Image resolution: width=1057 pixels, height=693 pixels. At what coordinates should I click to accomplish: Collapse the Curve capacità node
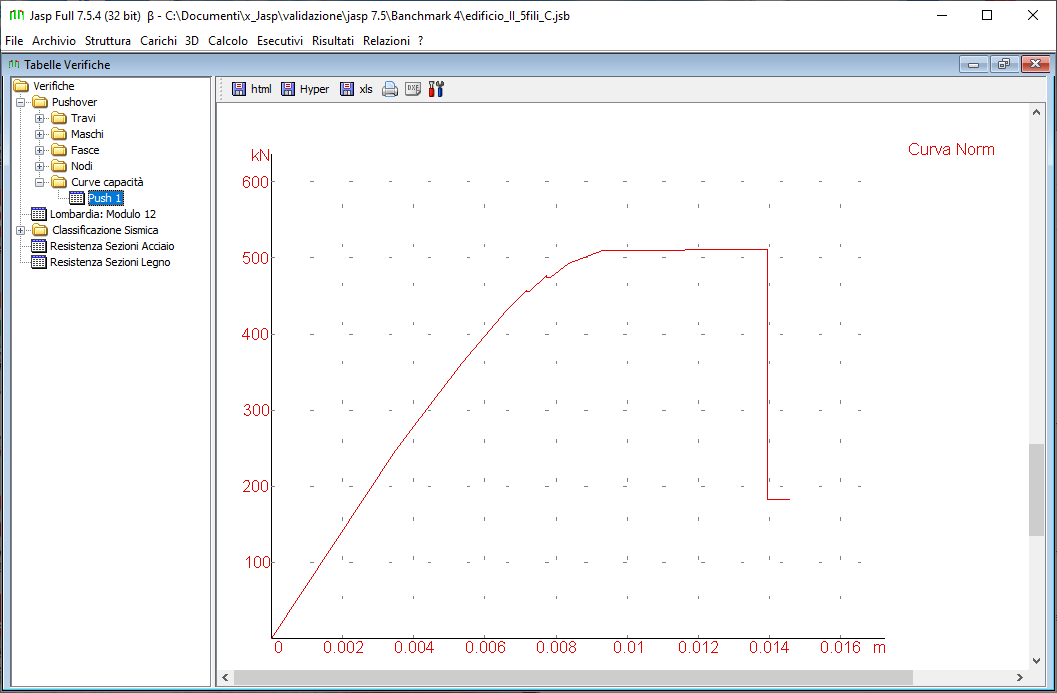[x=40, y=182]
